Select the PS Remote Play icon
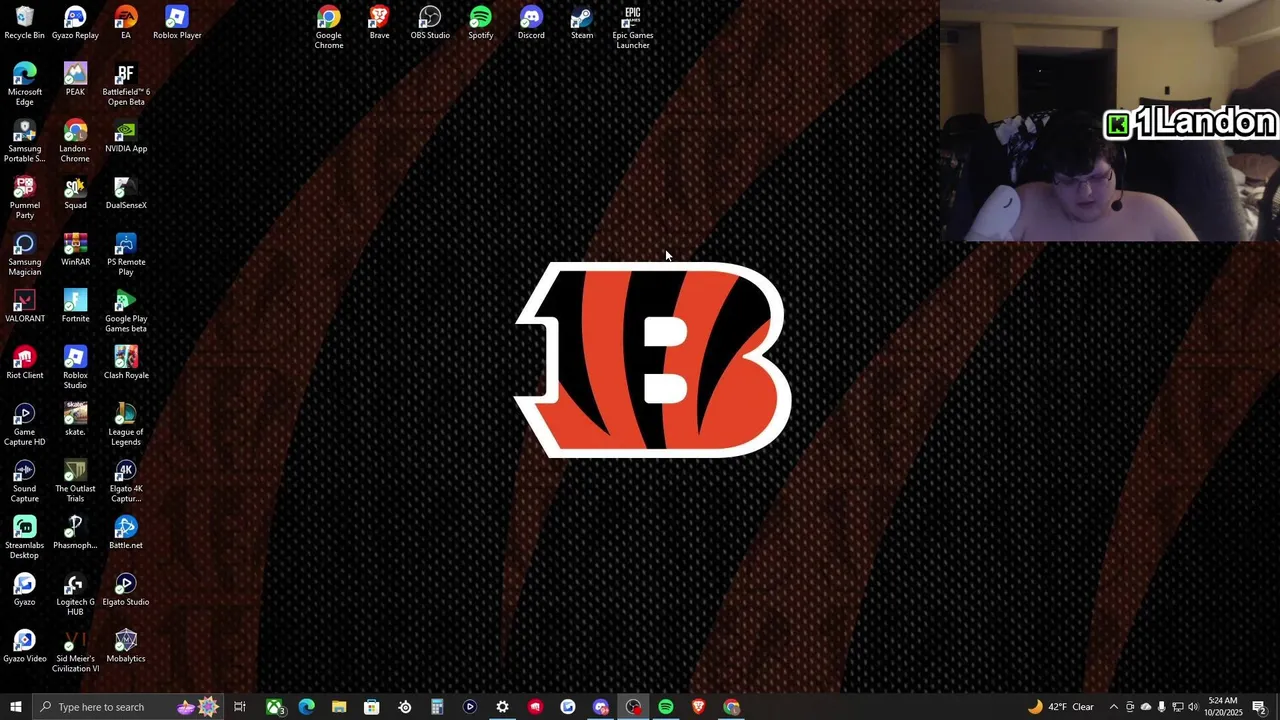This screenshot has width=1280, height=720. coord(126,256)
